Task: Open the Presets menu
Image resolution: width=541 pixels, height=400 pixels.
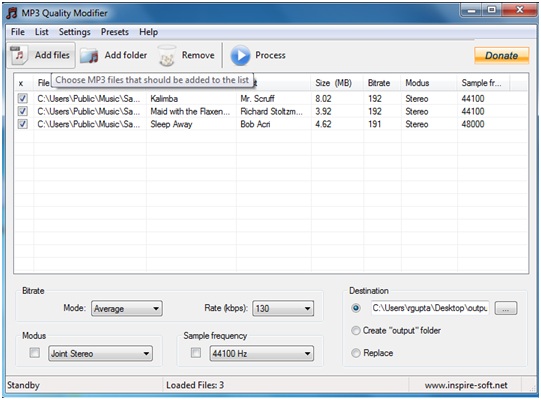Action: pos(115,32)
